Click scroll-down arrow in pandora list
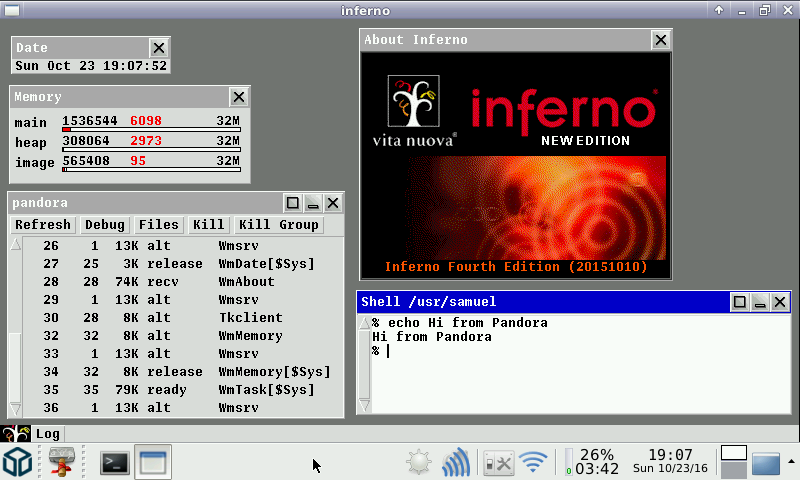Image resolution: width=800 pixels, height=480 pixels. pyautogui.click(x=15, y=409)
